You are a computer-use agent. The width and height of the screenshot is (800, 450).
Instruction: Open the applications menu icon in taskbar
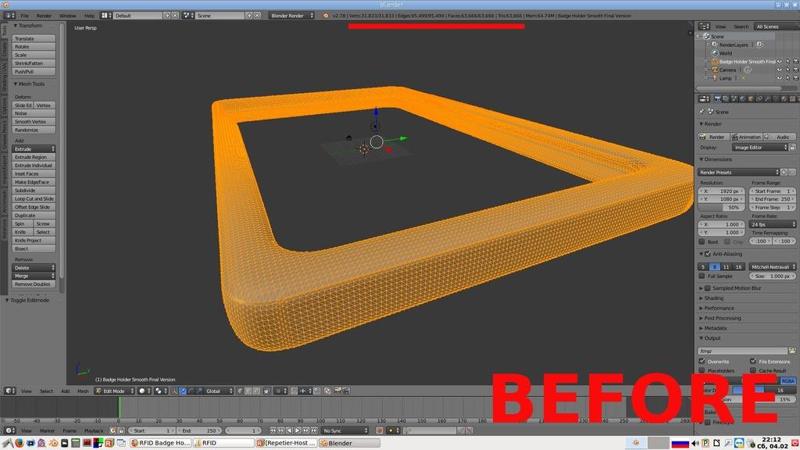7,443
